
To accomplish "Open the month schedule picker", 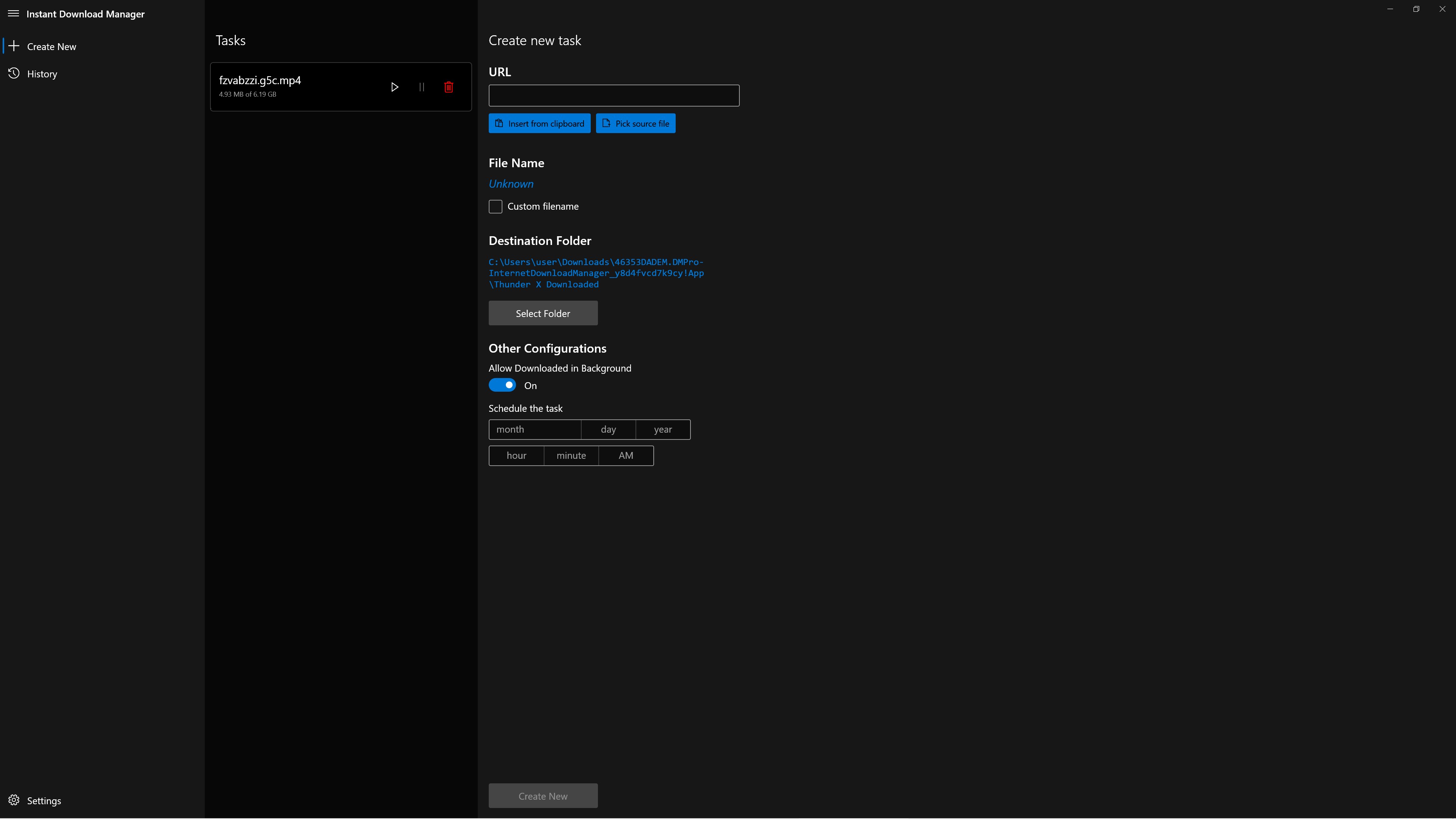I will (x=535, y=430).
